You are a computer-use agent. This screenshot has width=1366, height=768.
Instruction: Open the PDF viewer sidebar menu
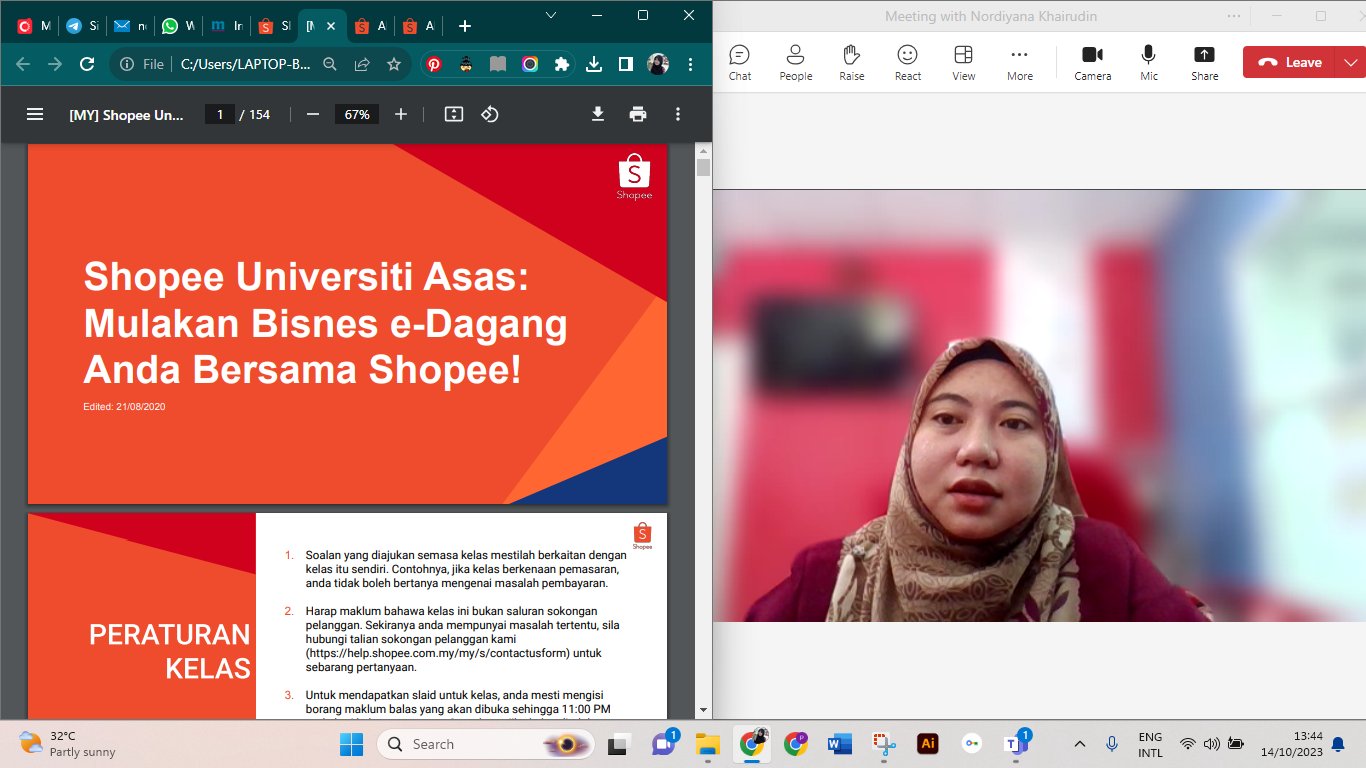click(x=35, y=114)
